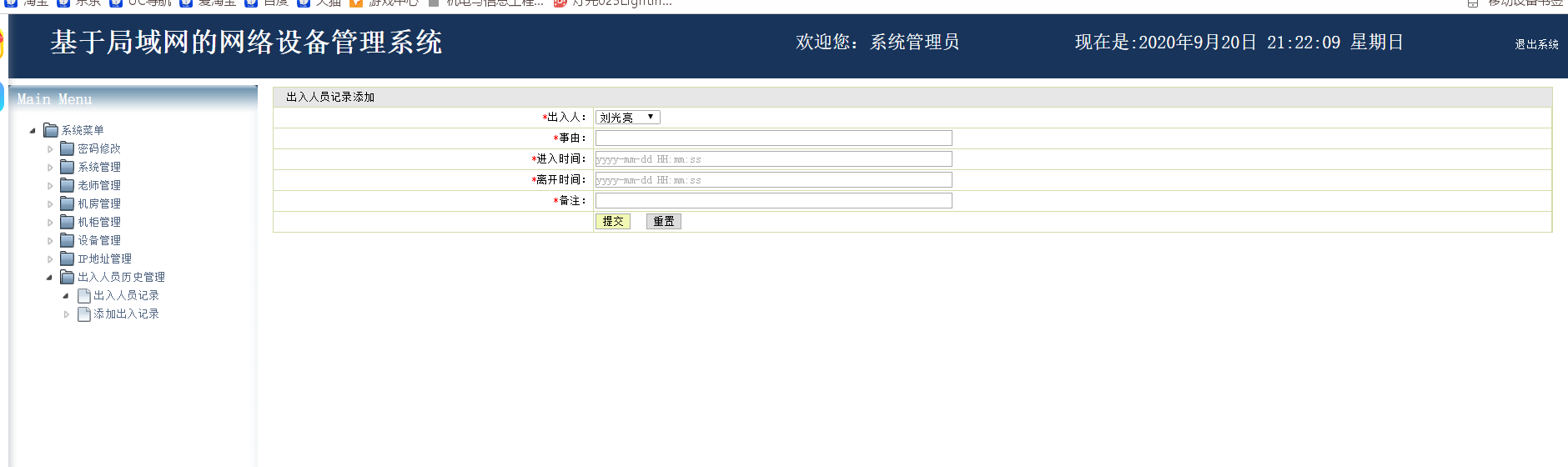
Task: Submit the form with 提交 button
Action: point(613,221)
